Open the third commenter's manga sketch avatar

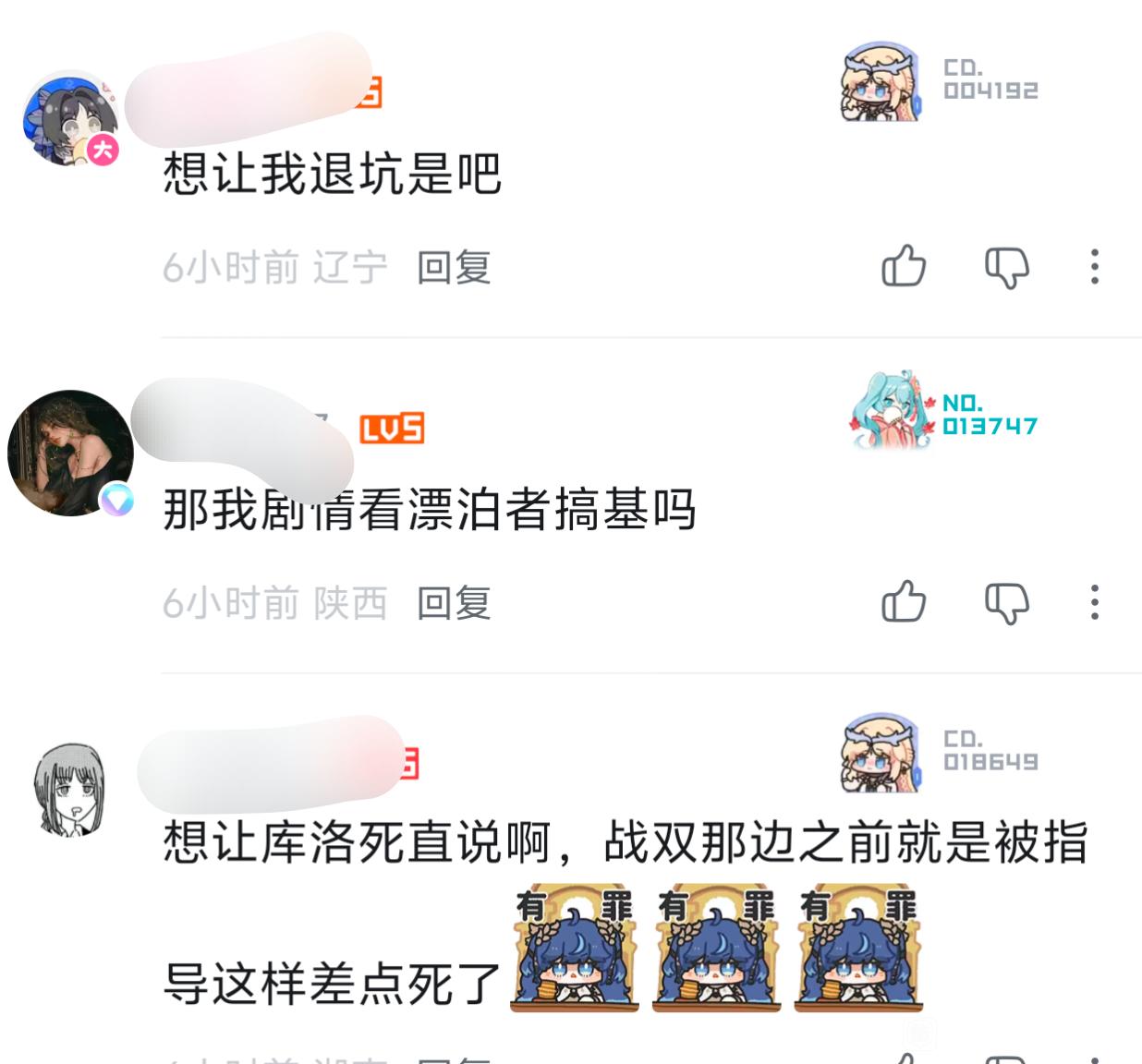click(70, 788)
